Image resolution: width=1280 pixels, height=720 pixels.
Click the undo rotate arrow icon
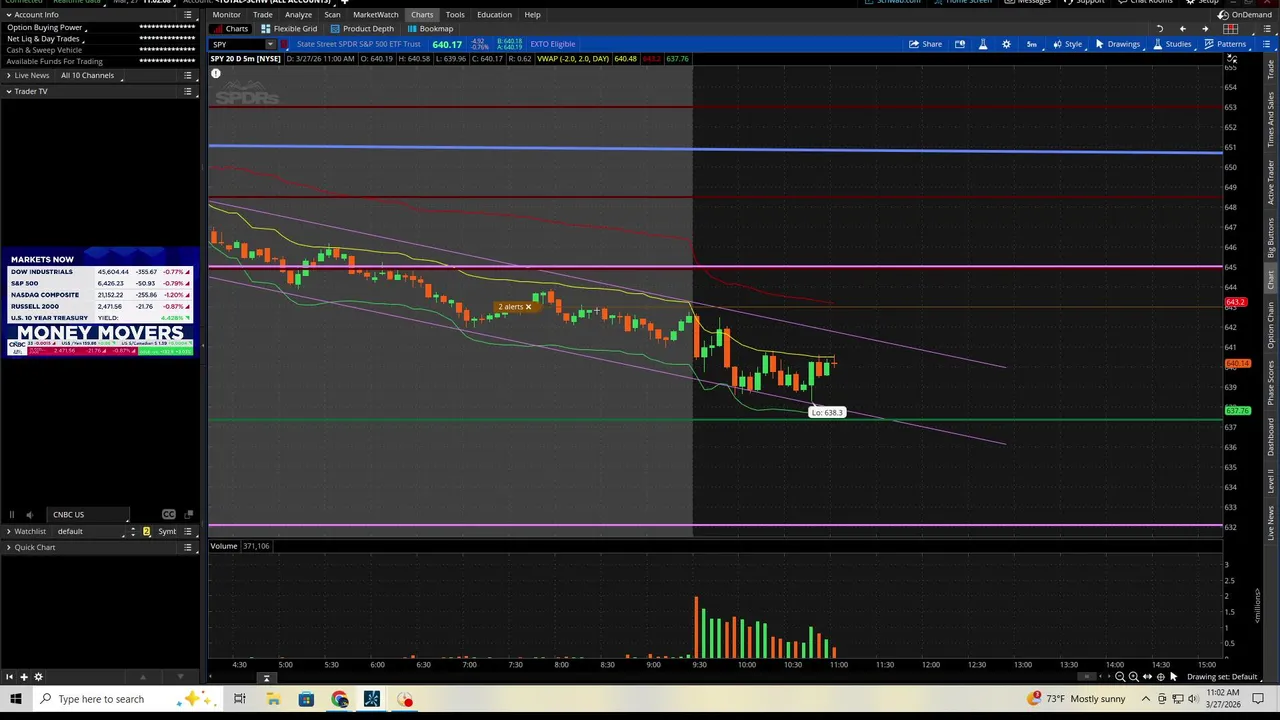coord(1160,29)
